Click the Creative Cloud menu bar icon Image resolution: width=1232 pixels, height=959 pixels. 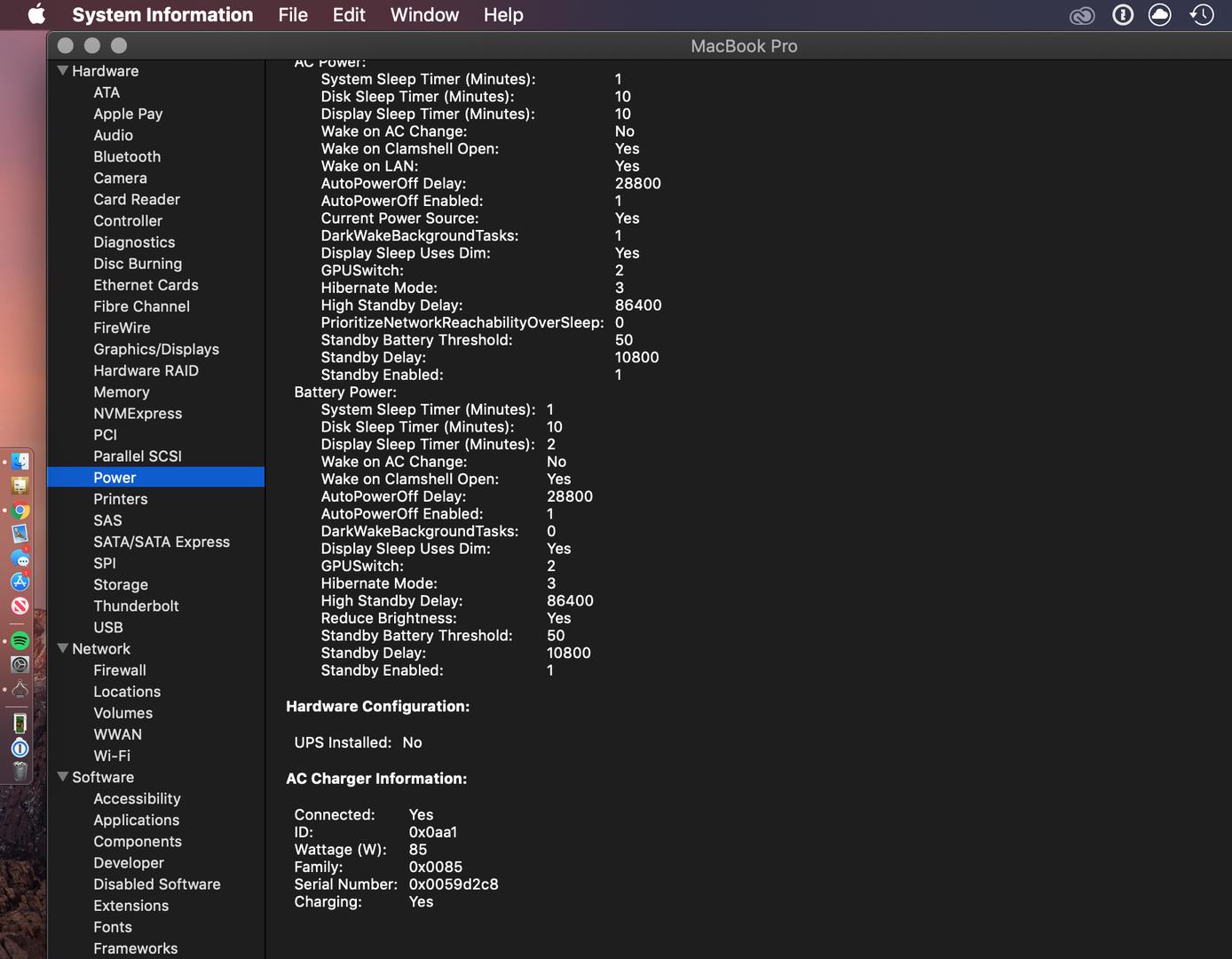click(x=1082, y=15)
